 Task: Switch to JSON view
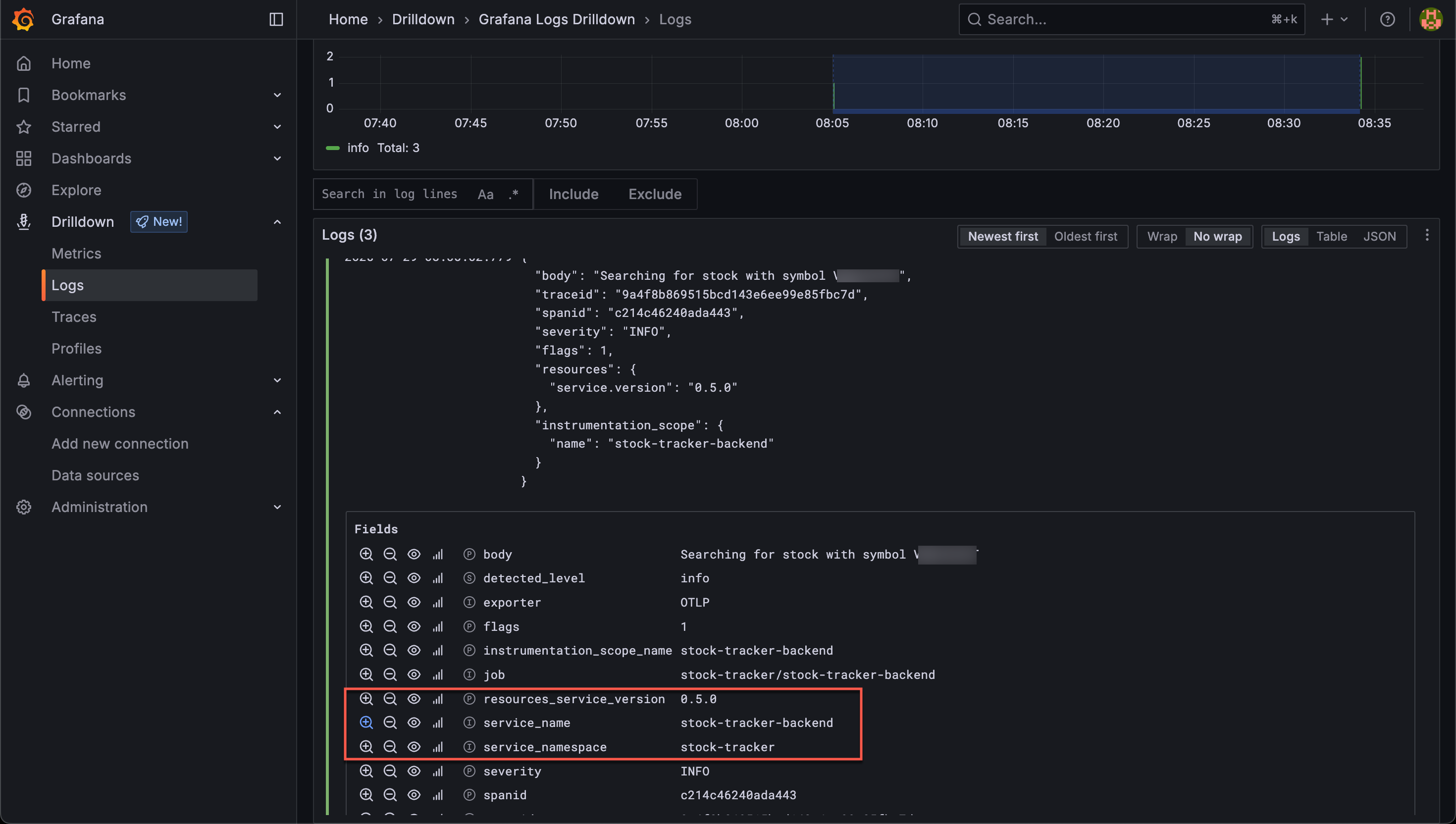(1379, 237)
